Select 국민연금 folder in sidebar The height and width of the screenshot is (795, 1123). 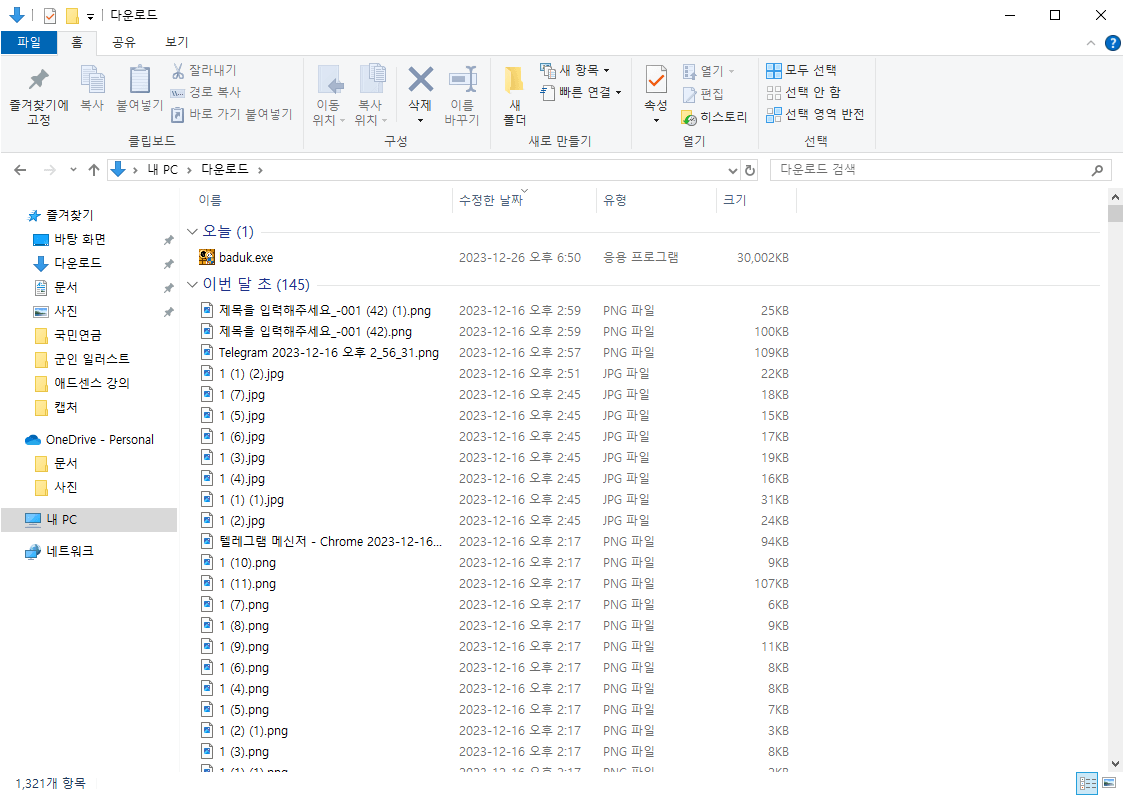(77, 335)
